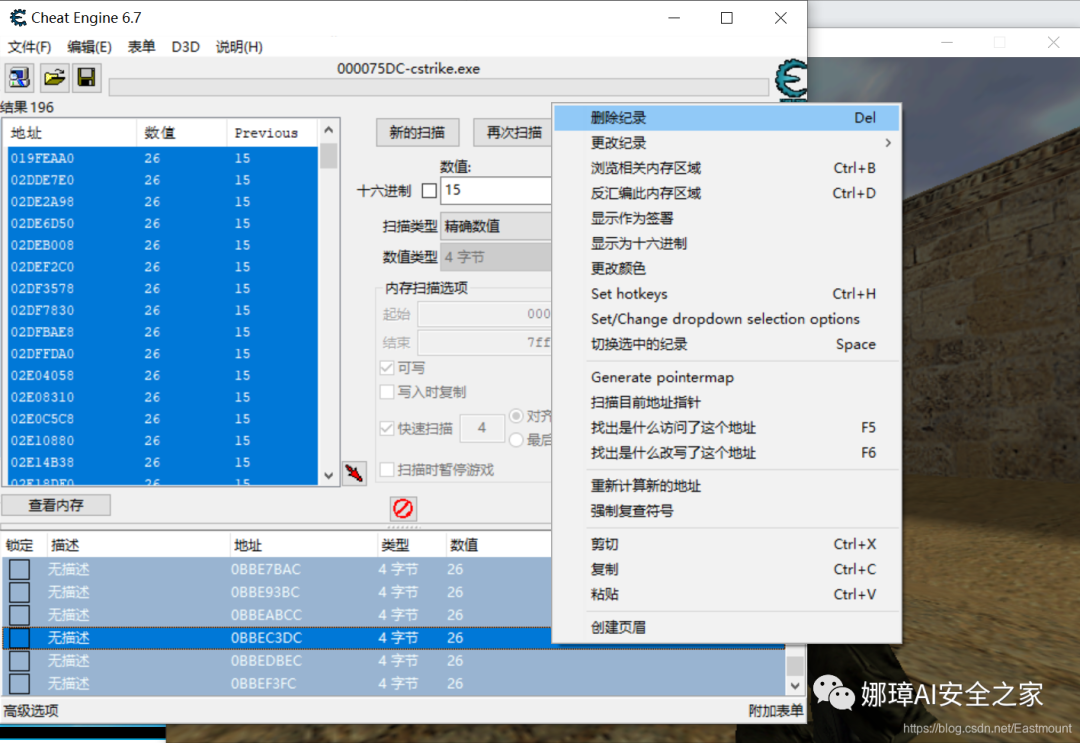Open the D3D menu

click(x=185, y=47)
